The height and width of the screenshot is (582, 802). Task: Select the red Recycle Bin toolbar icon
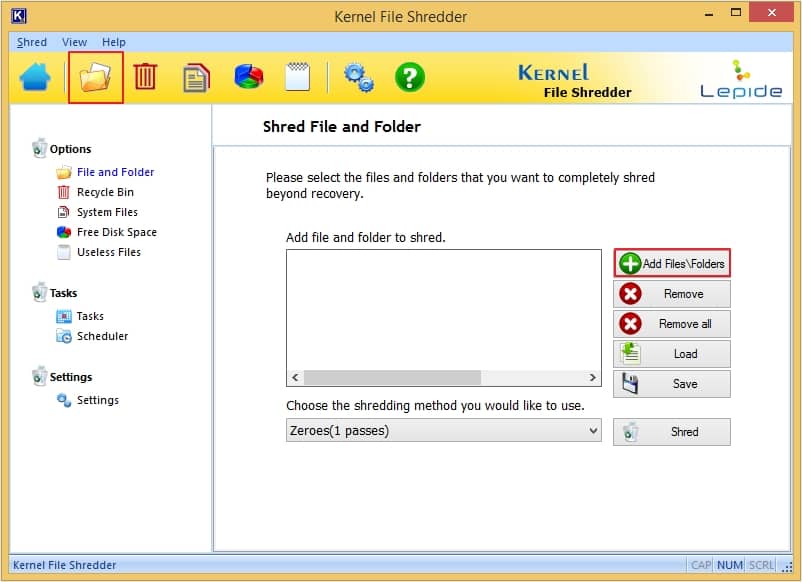(145, 77)
